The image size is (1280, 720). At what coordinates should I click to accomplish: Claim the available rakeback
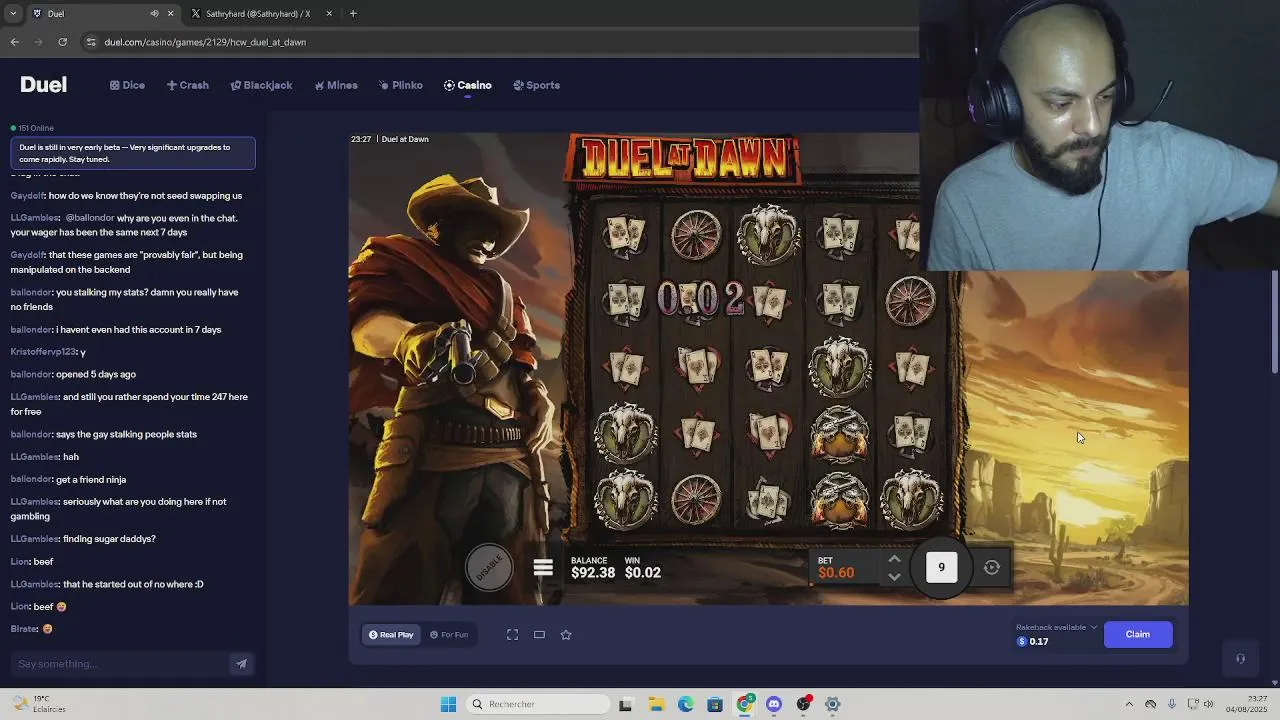(1138, 634)
